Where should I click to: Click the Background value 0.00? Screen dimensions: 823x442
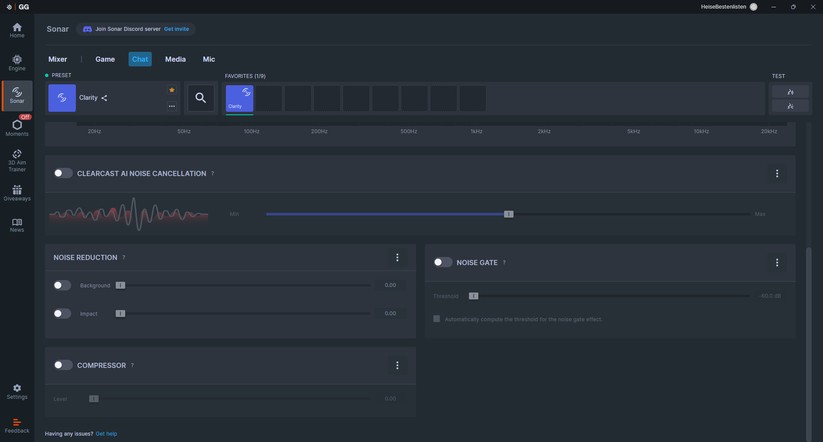[x=390, y=285]
